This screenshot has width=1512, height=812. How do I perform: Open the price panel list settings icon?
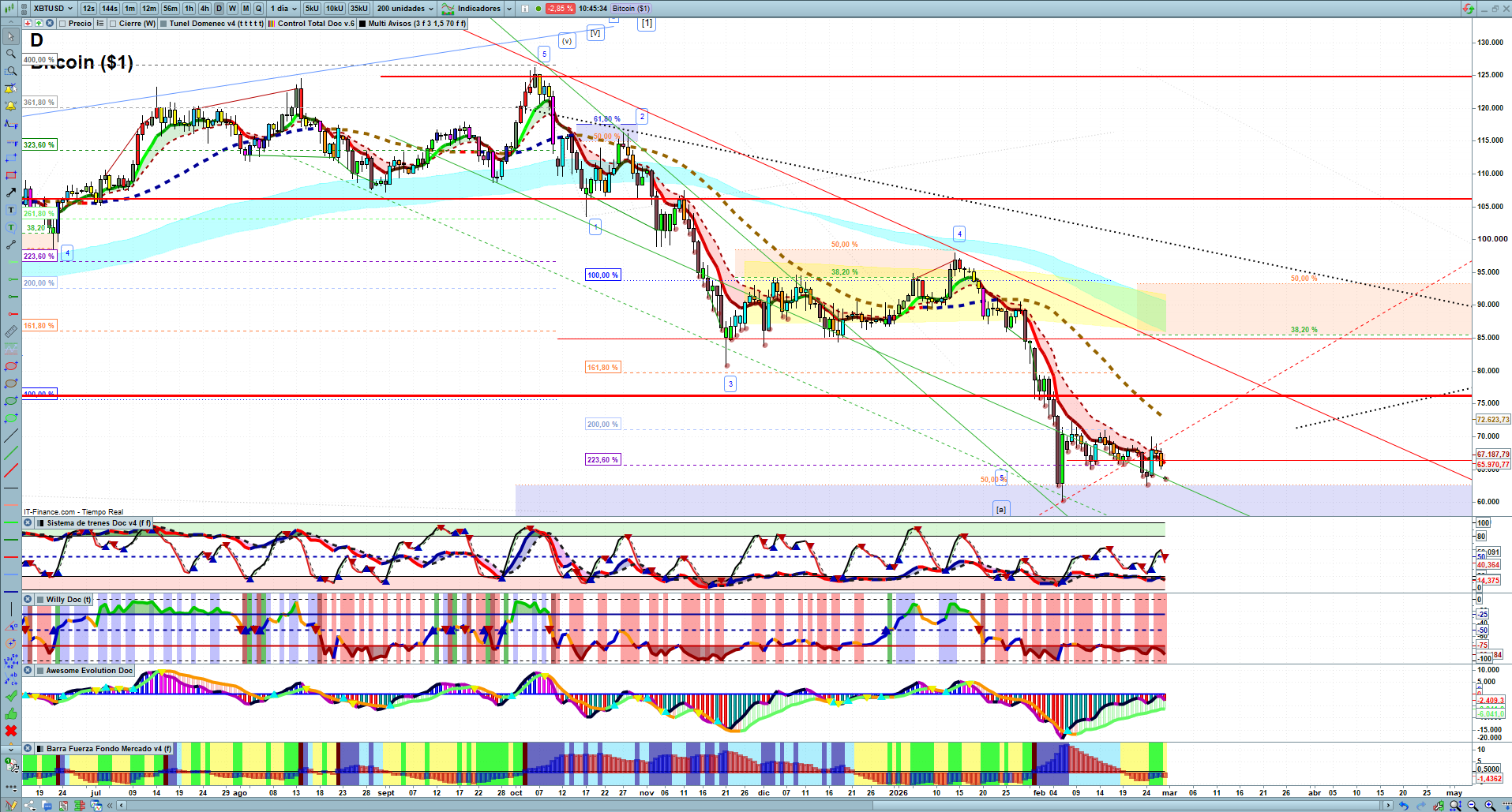(100, 24)
